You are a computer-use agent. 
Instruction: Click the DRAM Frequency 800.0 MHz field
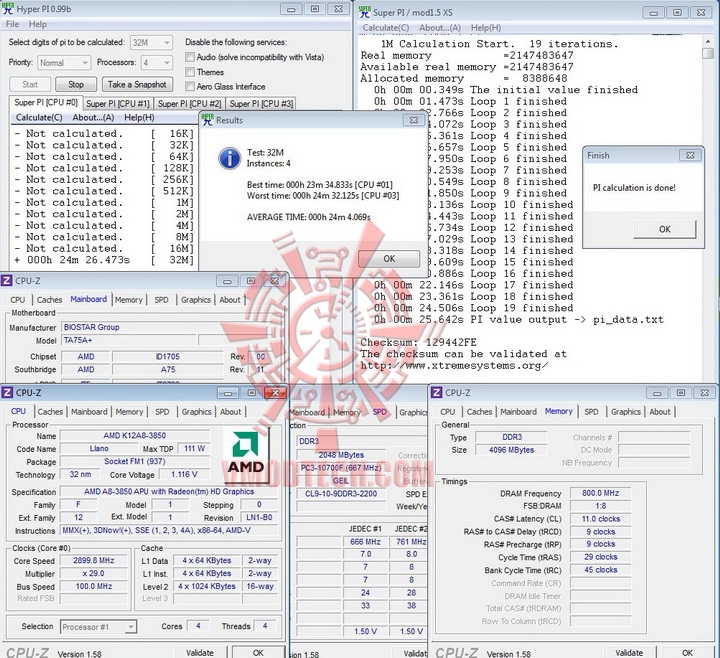(601, 493)
